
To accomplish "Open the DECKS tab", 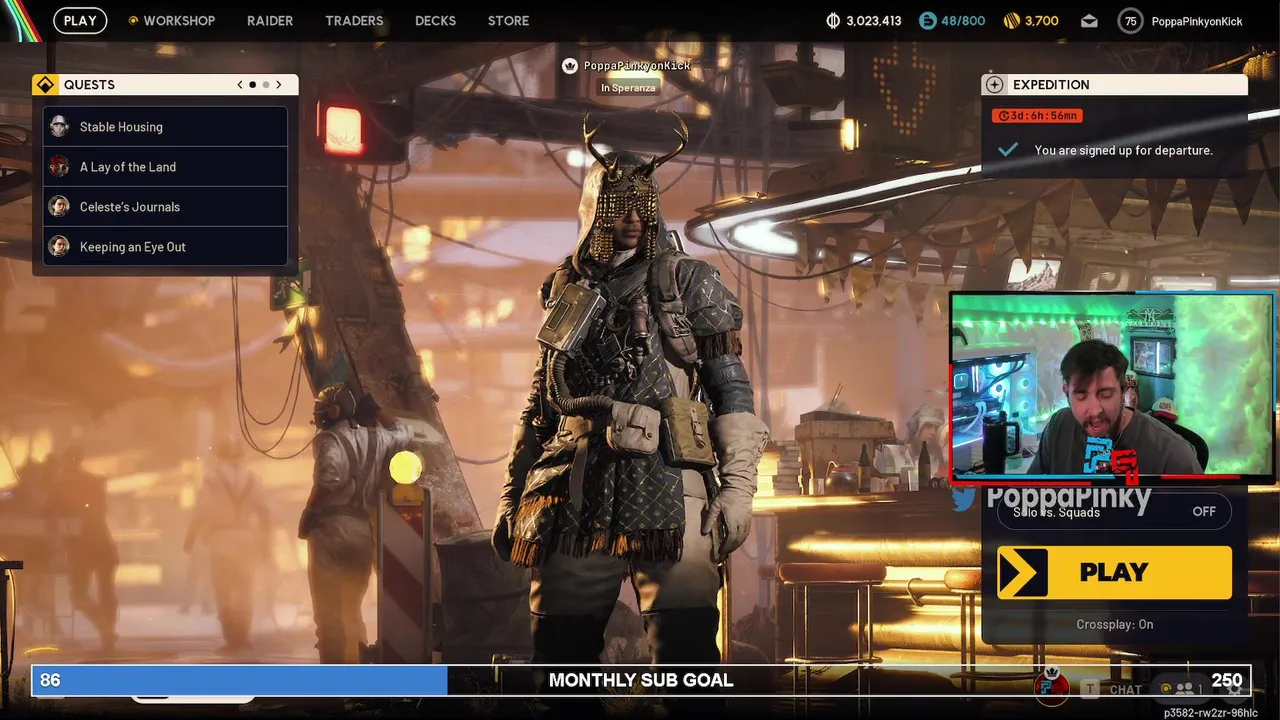I will (x=435, y=20).
